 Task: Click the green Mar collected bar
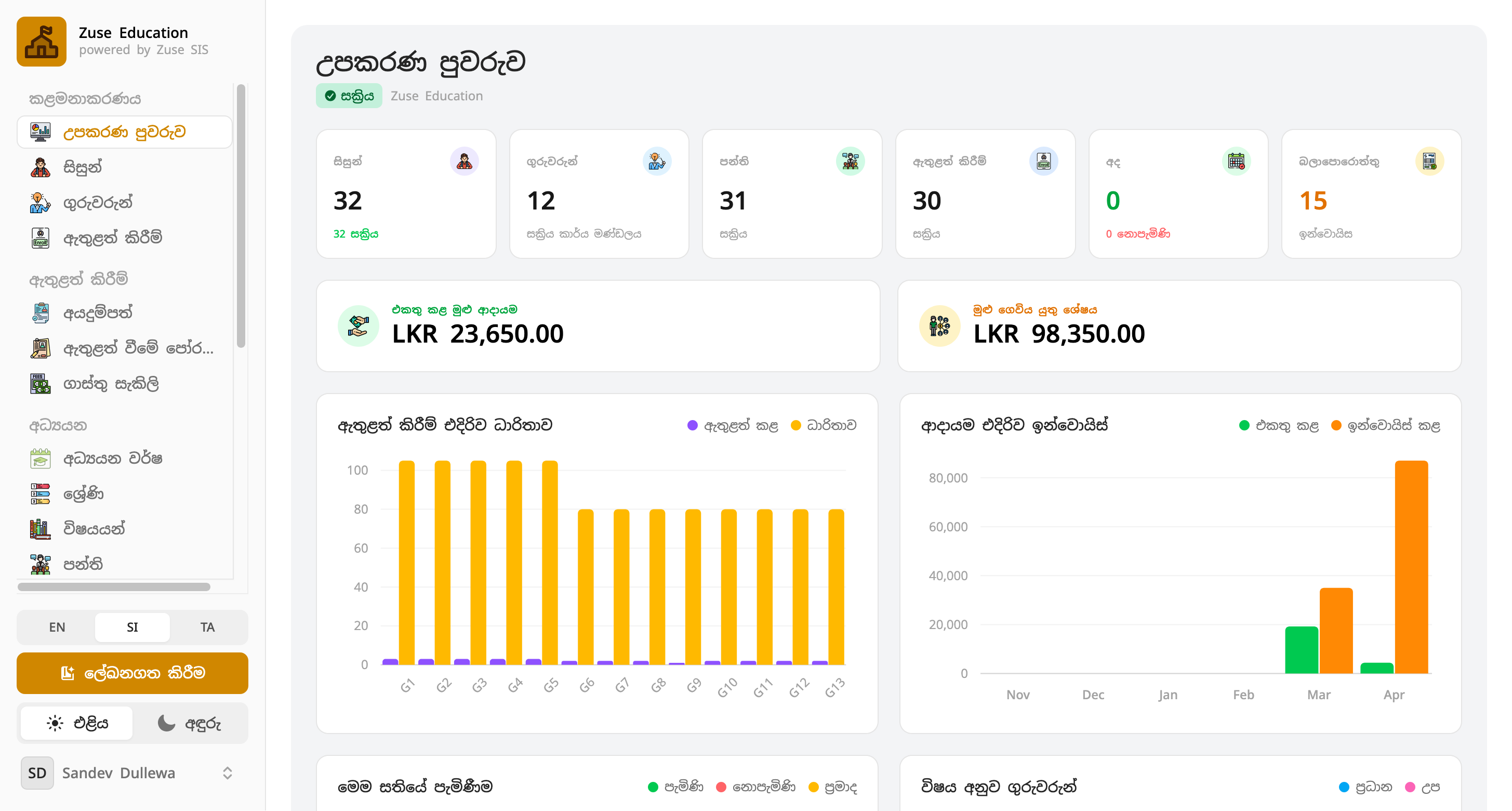1301,650
